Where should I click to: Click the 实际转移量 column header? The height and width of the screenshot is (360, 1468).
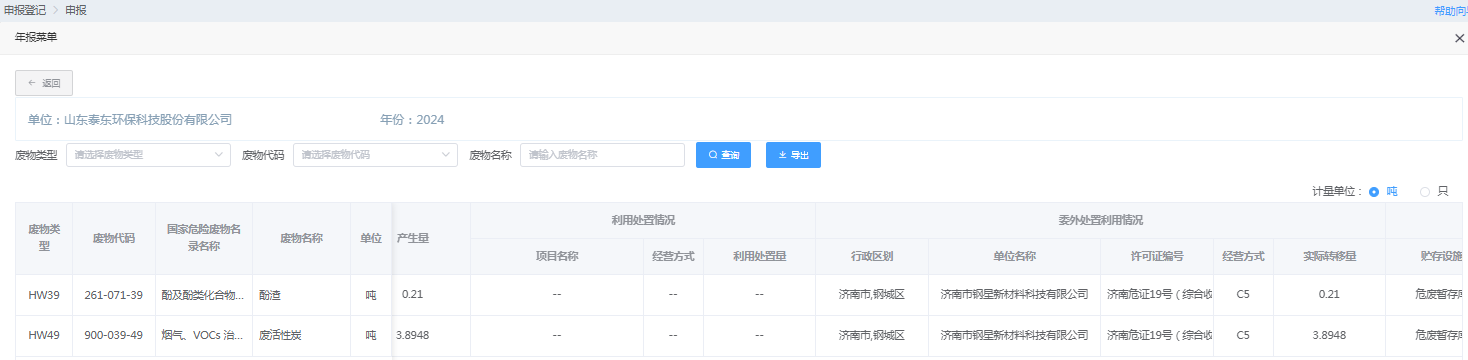click(x=1329, y=256)
